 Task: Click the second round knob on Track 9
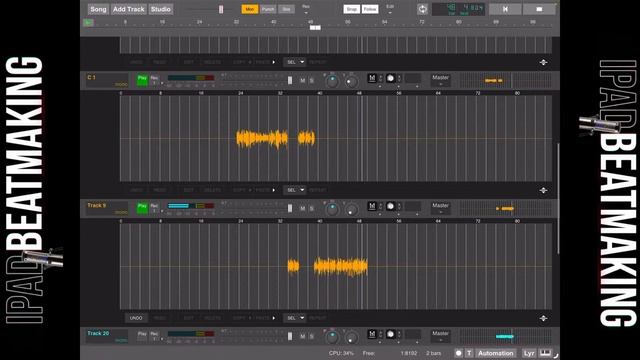point(351,209)
